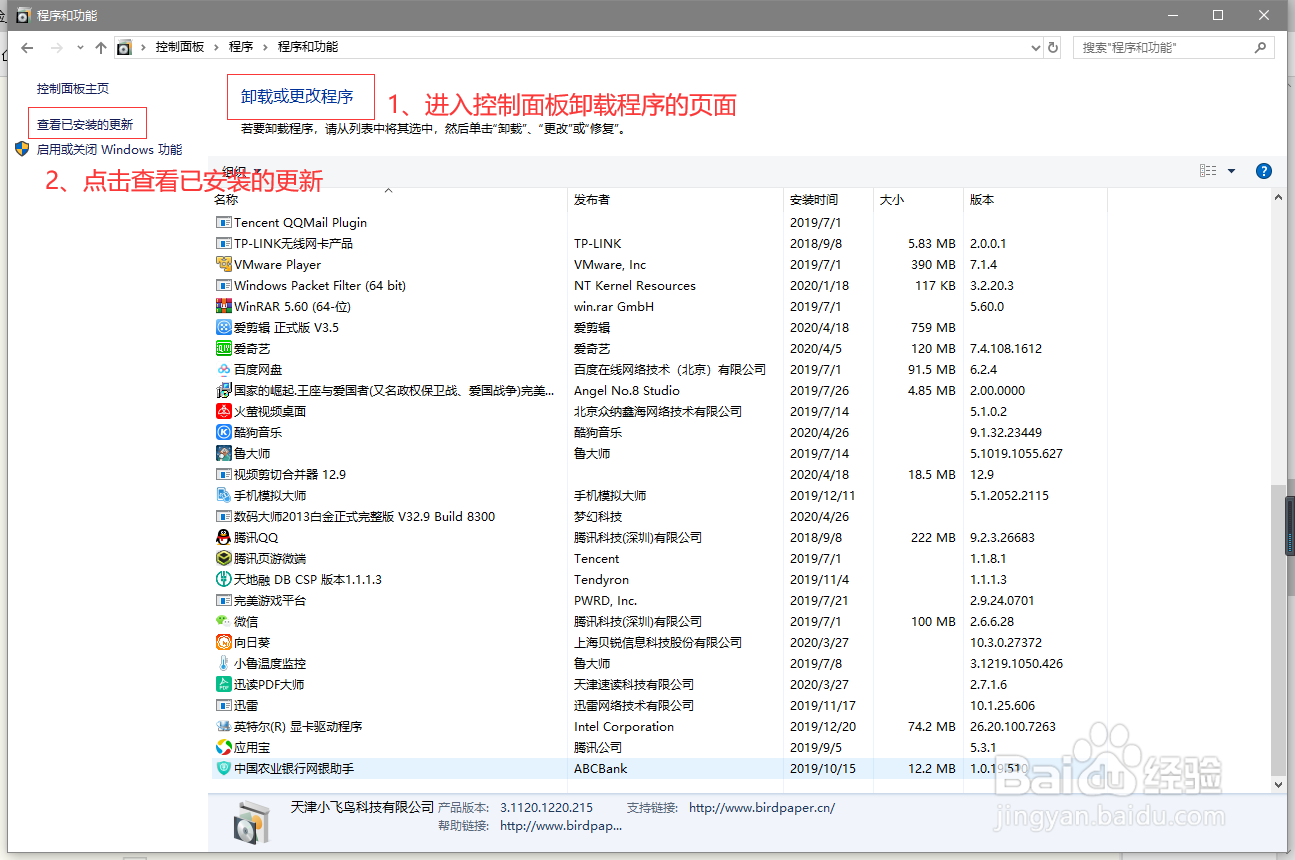Image resolution: width=1295 pixels, height=860 pixels.
Task: Select the 向日葵 icon
Action: [x=224, y=643]
